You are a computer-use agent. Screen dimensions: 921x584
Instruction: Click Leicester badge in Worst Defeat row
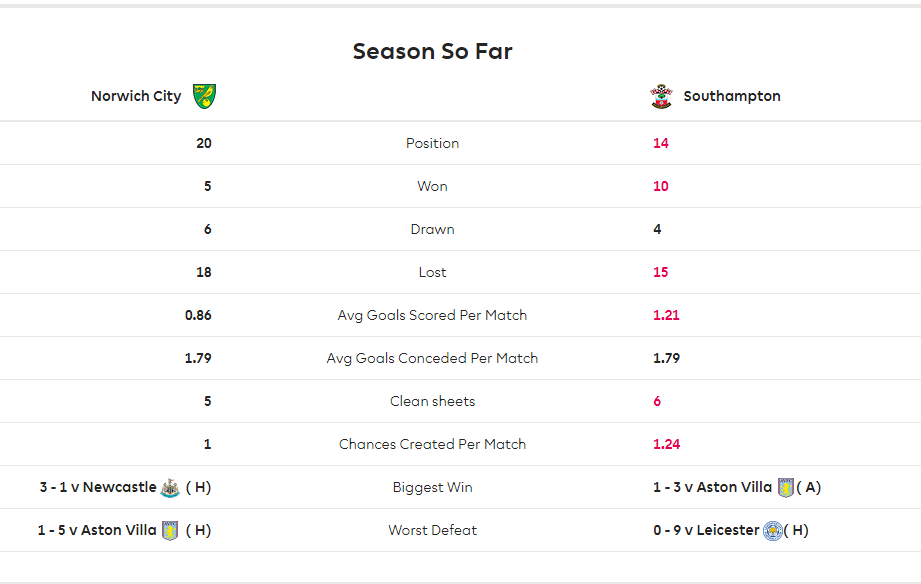(x=772, y=531)
